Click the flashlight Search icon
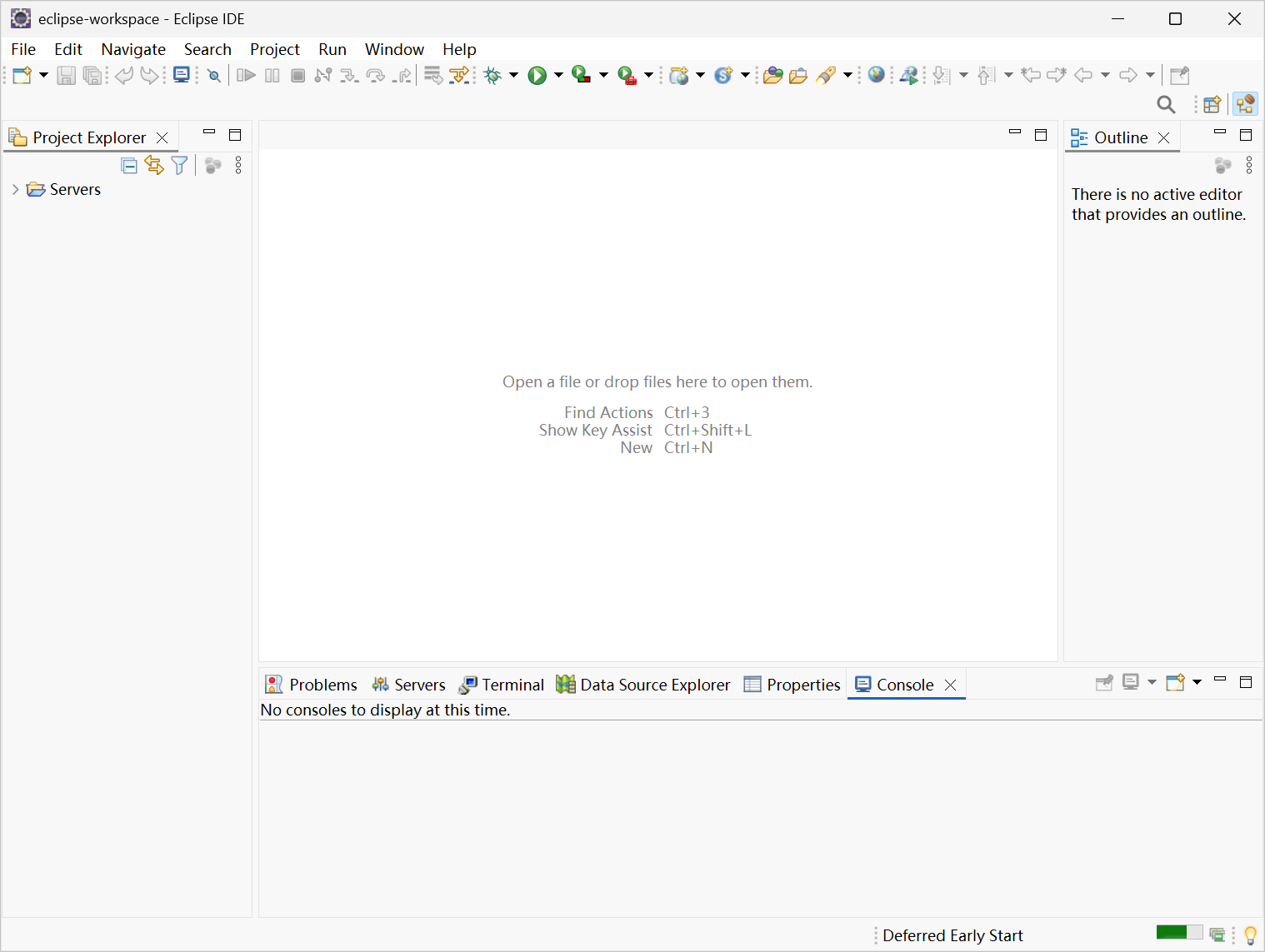The height and width of the screenshot is (952, 1265). click(826, 76)
